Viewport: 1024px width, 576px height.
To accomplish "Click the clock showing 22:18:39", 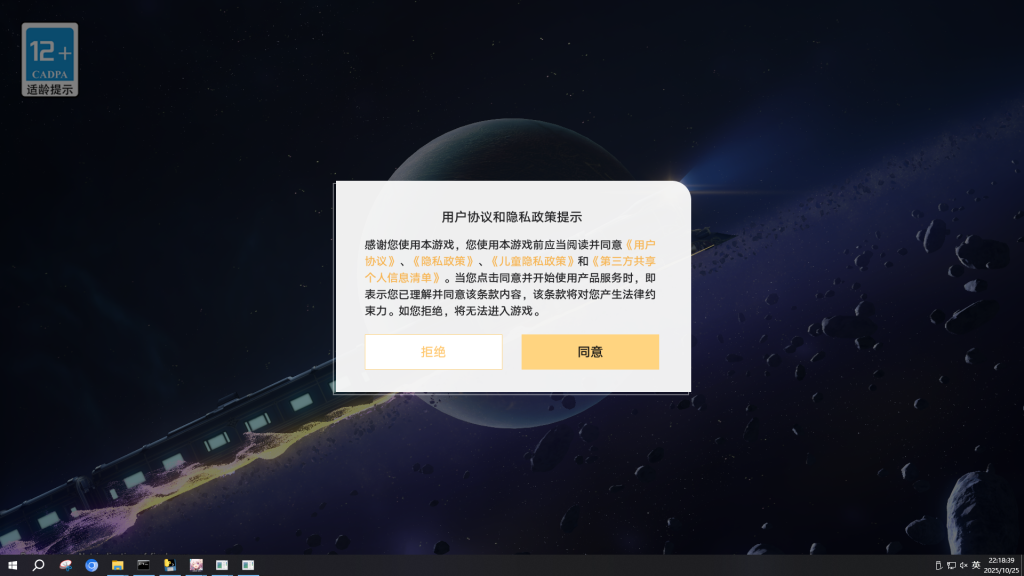I will click(1000, 559).
